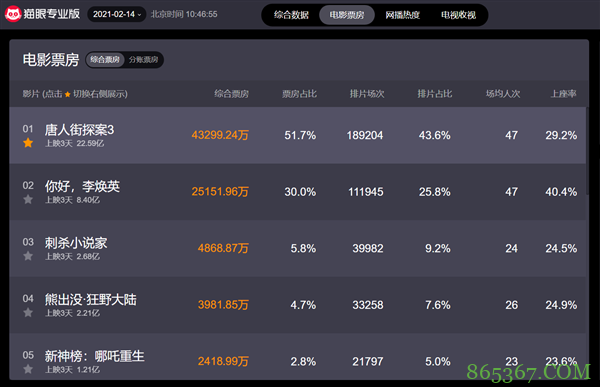This screenshot has height=387, width=600.
Task: Click the 43.6% screening share
Action: click(x=434, y=135)
